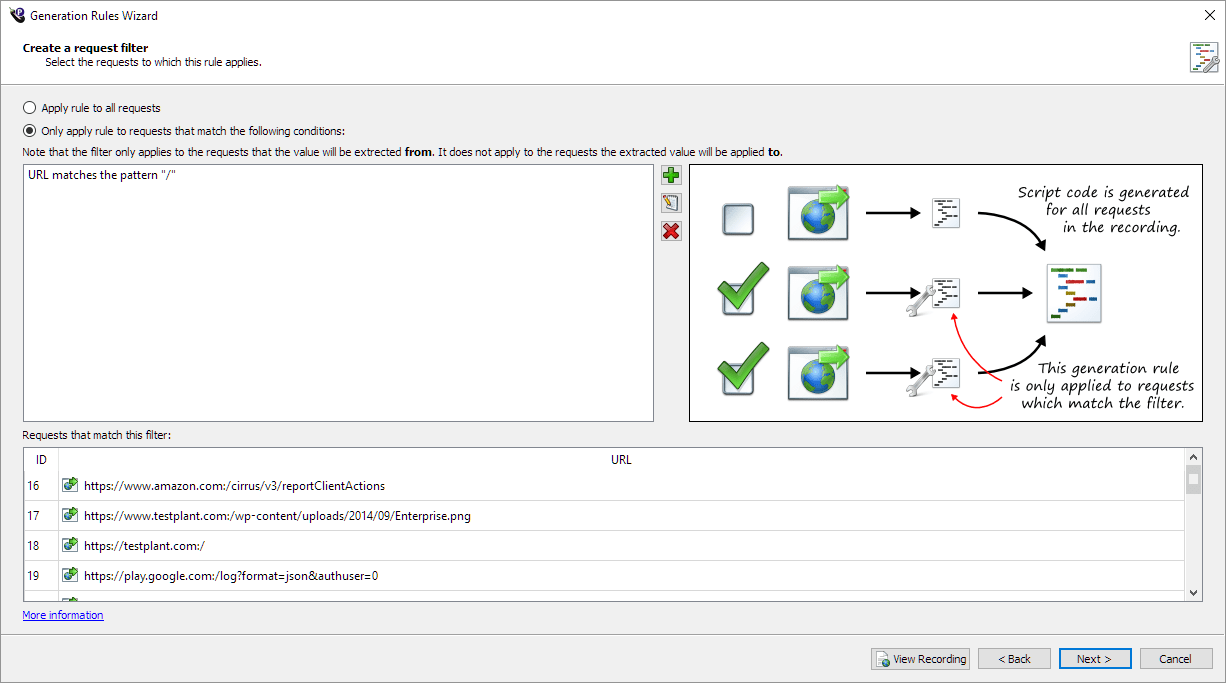This screenshot has width=1226, height=683.
Task: Click the Eggplant logo in the title bar
Action: pyautogui.click(x=16, y=15)
